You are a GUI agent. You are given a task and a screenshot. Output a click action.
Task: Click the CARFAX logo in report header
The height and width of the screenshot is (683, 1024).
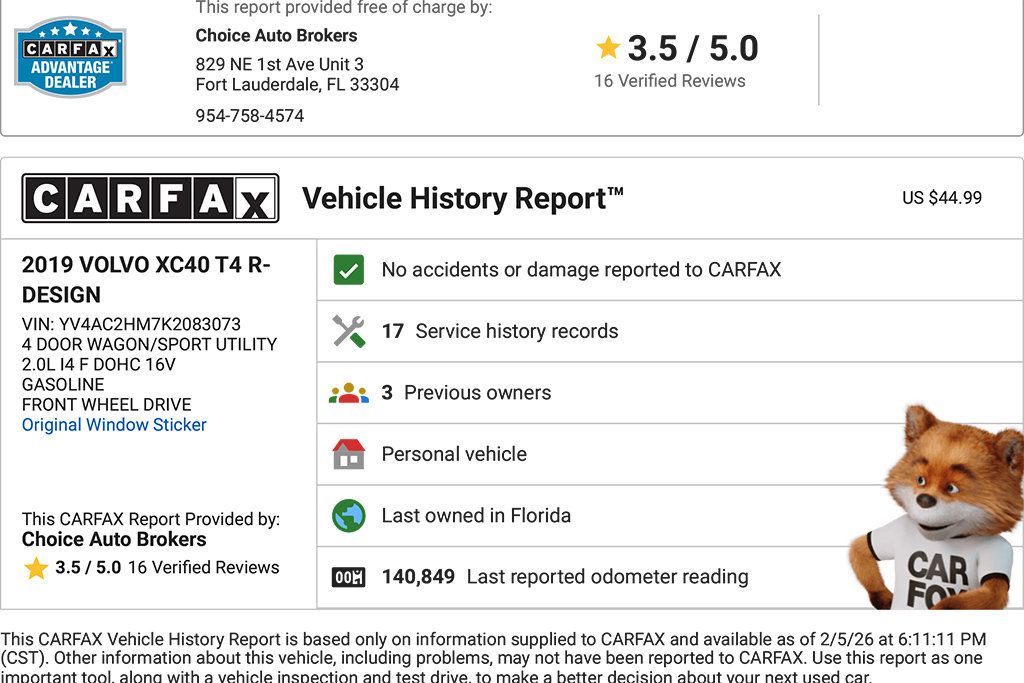[150, 198]
